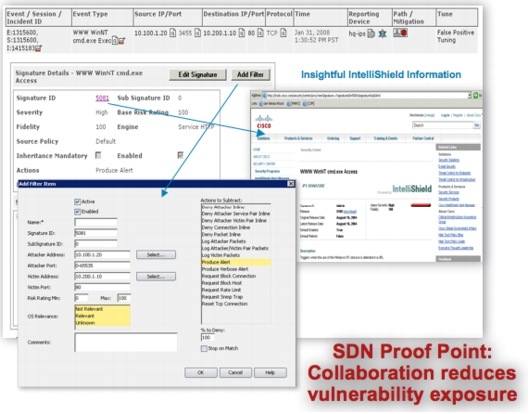Image resolution: width=529 pixels, height=414 pixels.
Task: Select Request Snmp Trap action
Action: [x=236, y=297]
